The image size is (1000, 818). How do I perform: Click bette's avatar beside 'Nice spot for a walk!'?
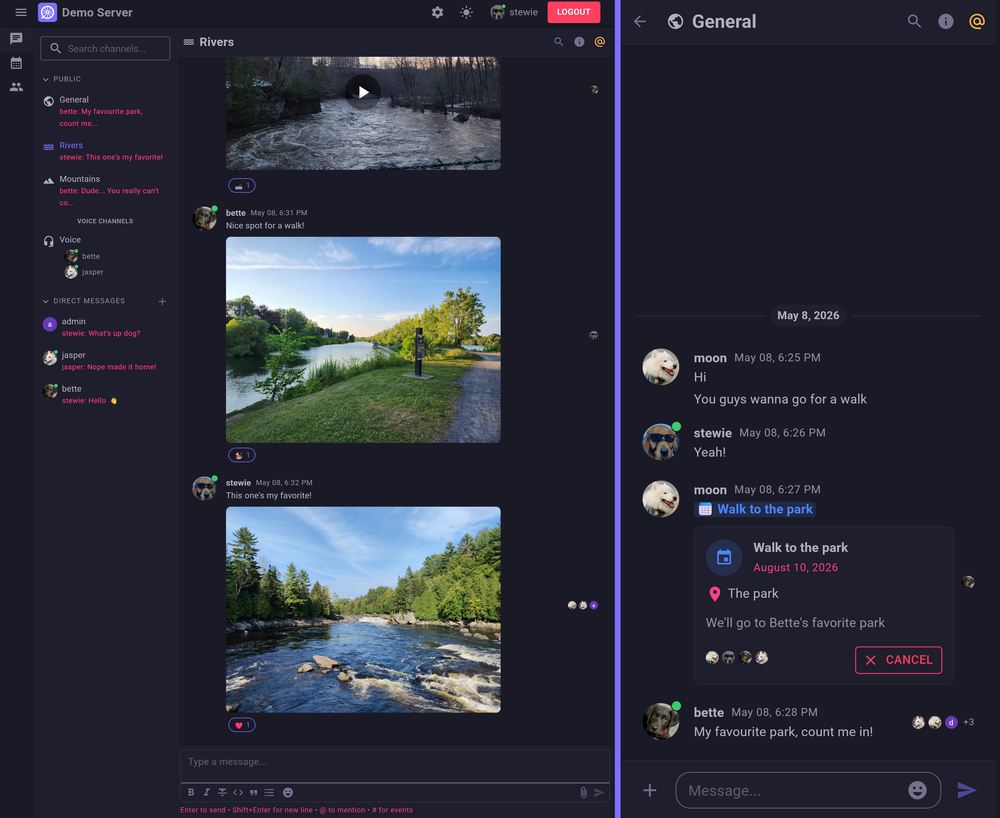pos(205,219)
